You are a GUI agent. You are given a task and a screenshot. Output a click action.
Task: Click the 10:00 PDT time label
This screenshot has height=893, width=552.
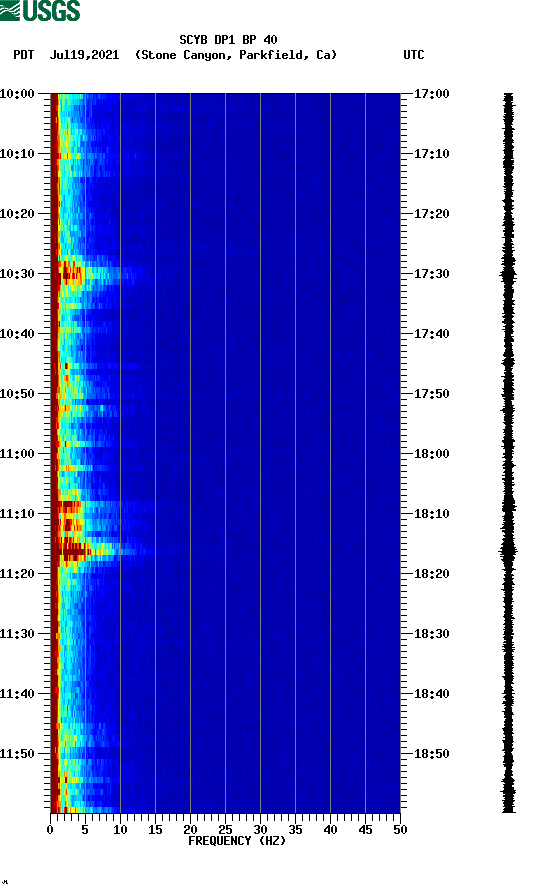coord(17,93)
